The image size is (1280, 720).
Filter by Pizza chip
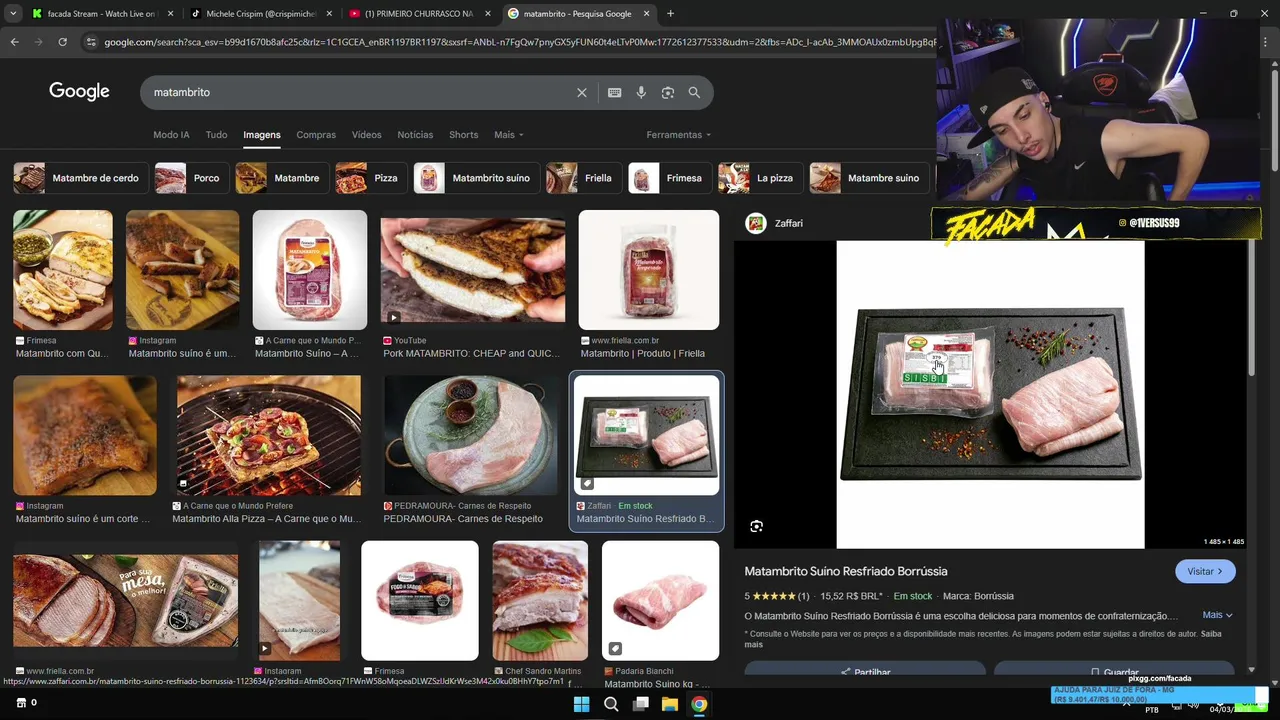click(x=370, y=178)
